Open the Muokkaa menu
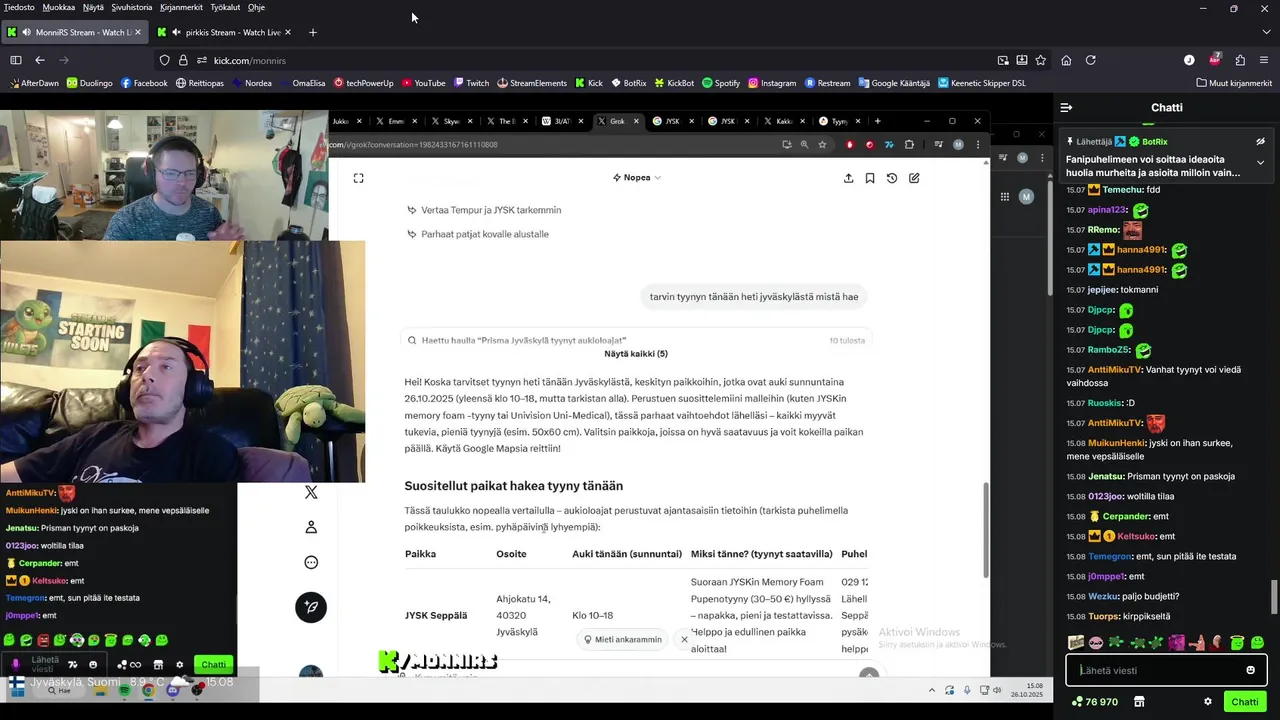1280x720 pixels. coord(58,7)
